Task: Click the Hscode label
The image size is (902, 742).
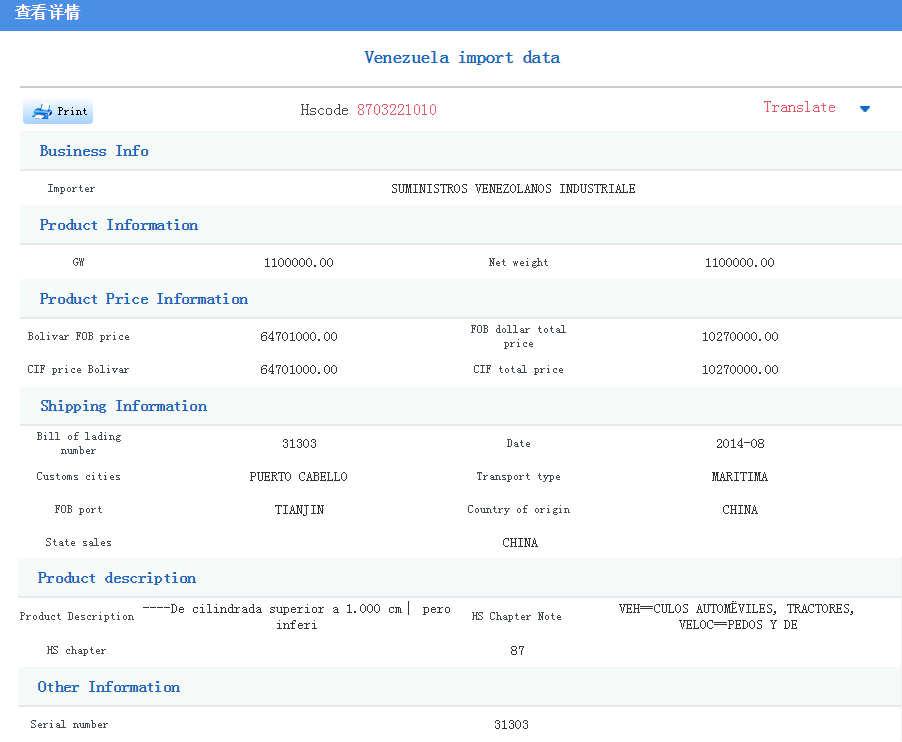Action: click(x=324, y=110)
